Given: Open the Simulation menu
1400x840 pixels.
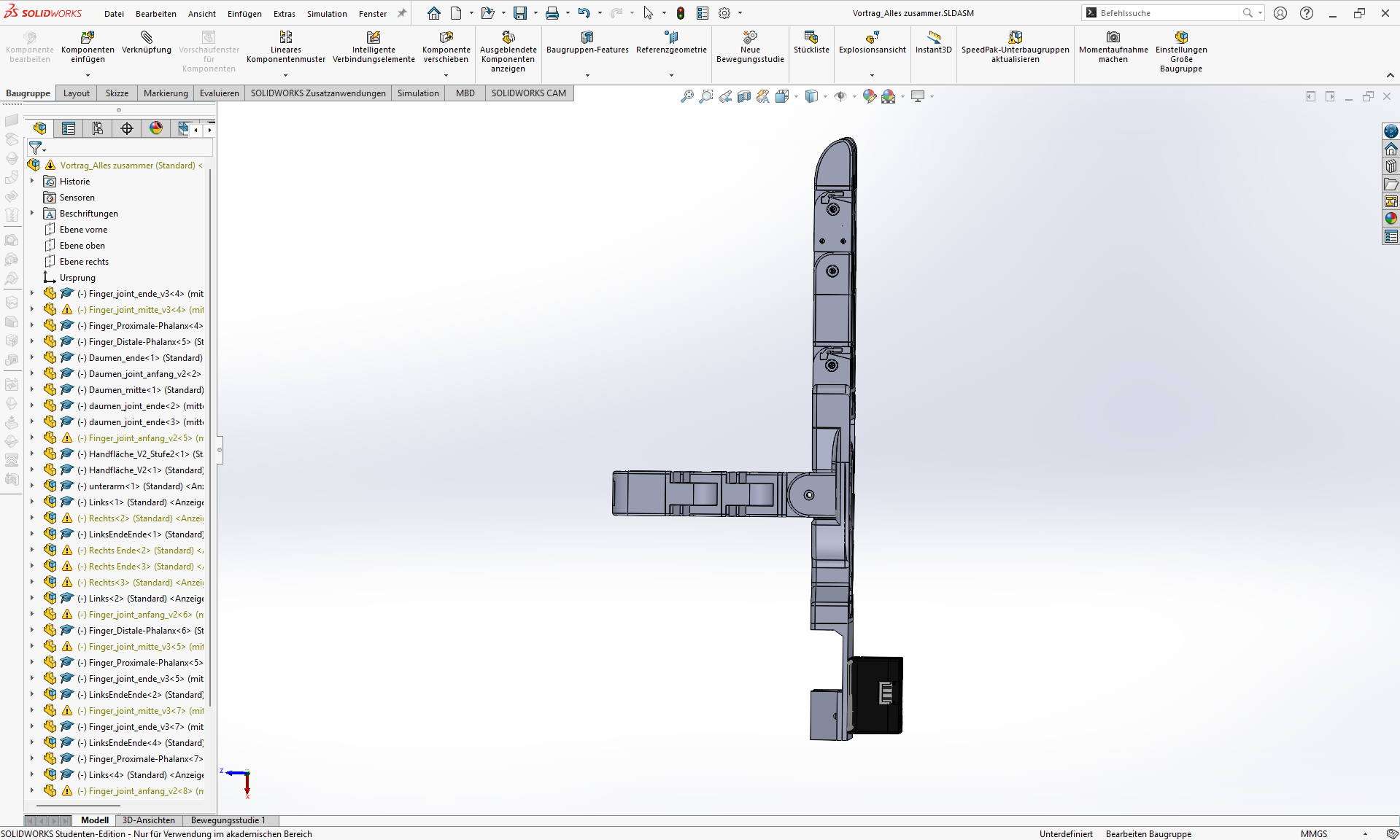Looking at the screenshot, I should pyautogui.click(x=327, y=14).
